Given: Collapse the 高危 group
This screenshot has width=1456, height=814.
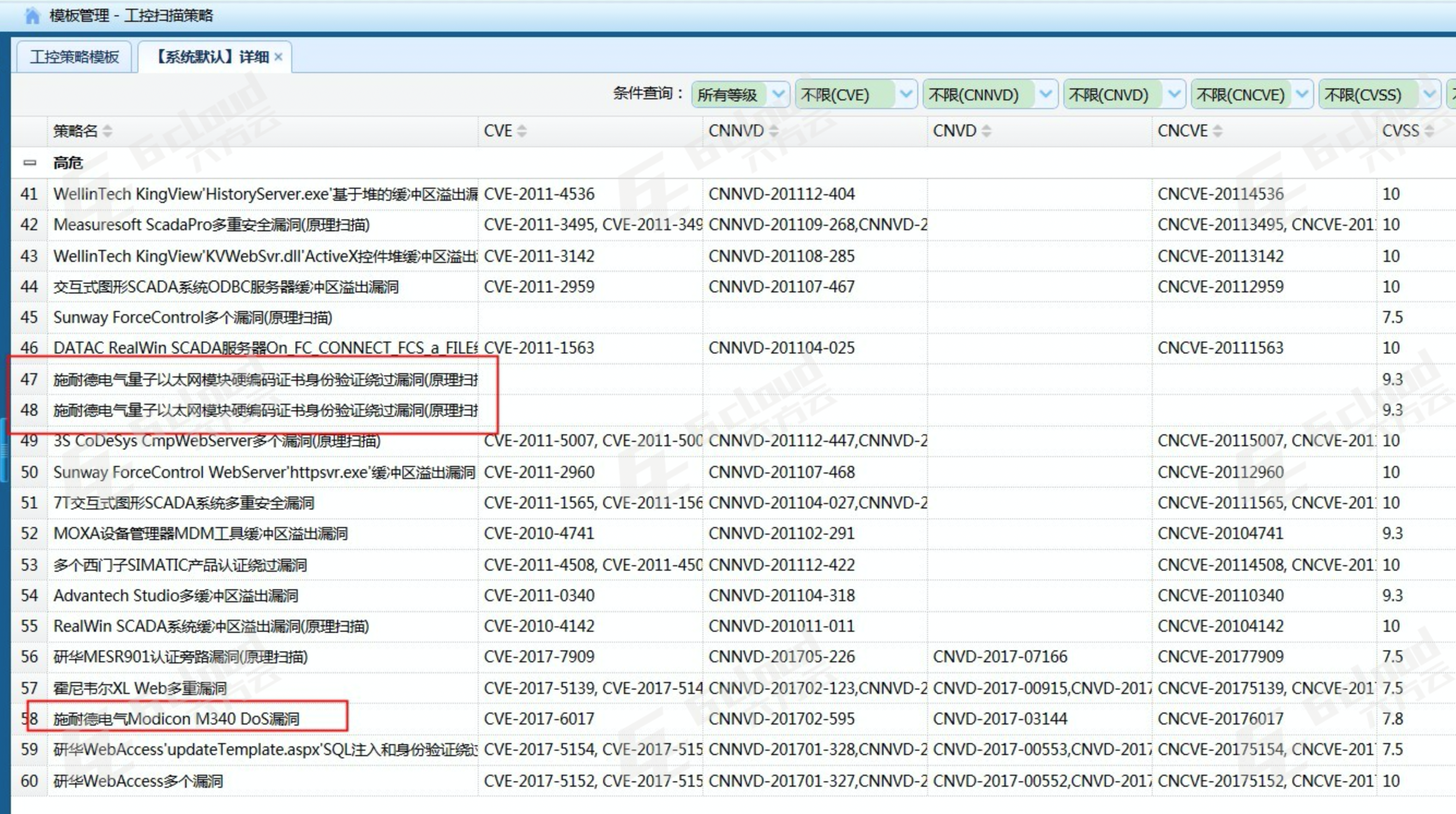Looking at the screenshot, I should pos(29,163).
